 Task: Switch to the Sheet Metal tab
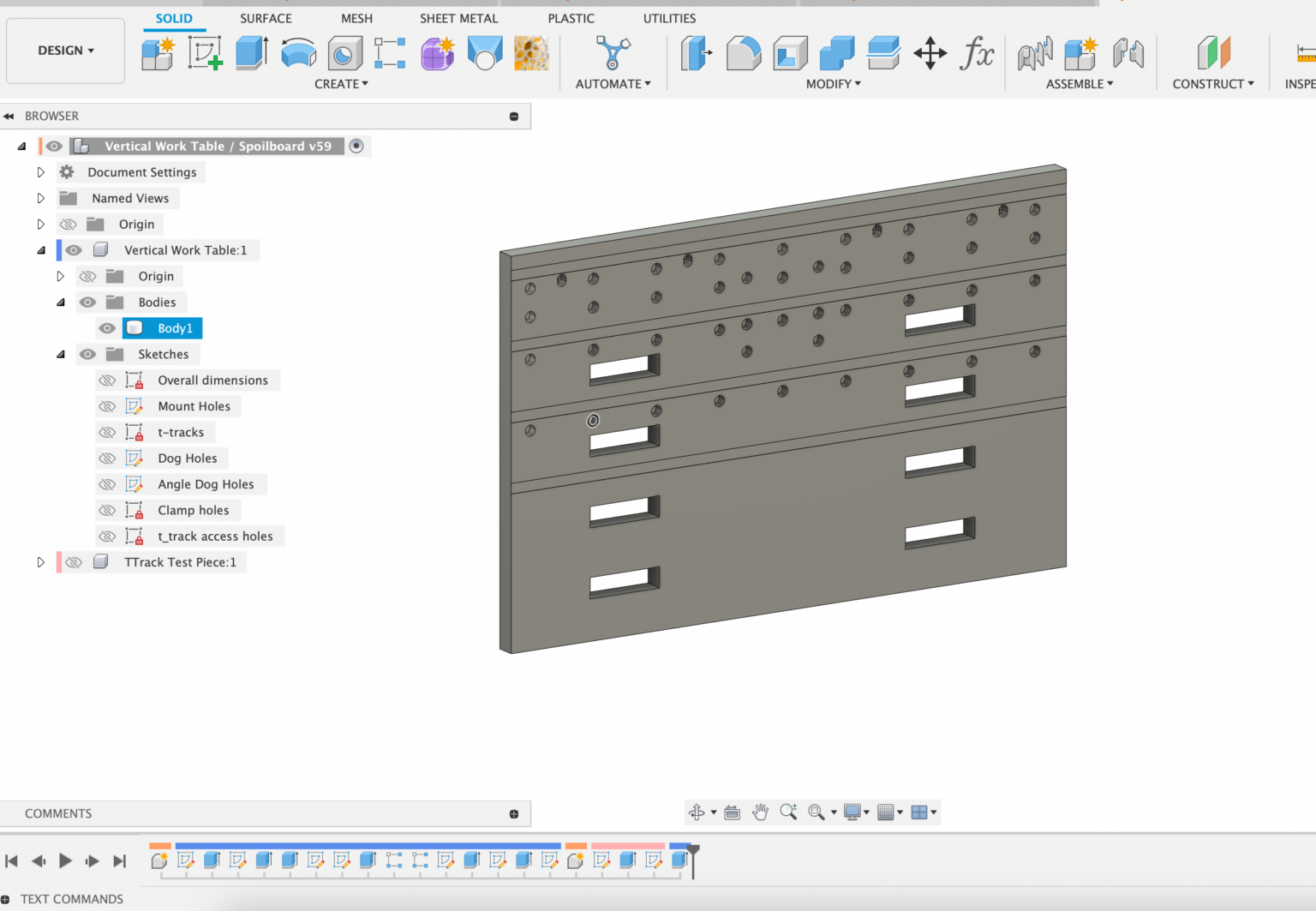click(459, 18)
